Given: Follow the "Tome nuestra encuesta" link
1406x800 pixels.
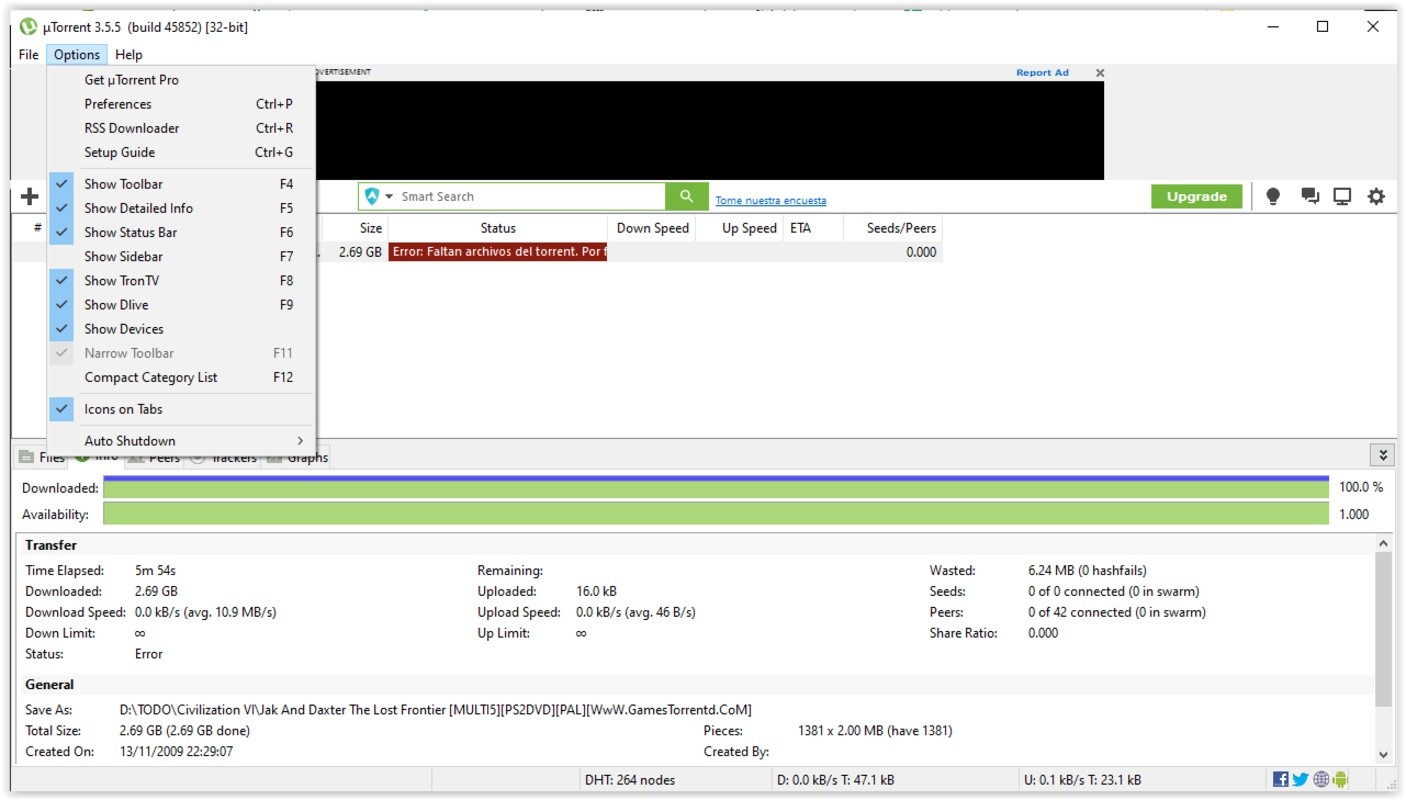Looking at the screenshot, I should tap(770, 201).
